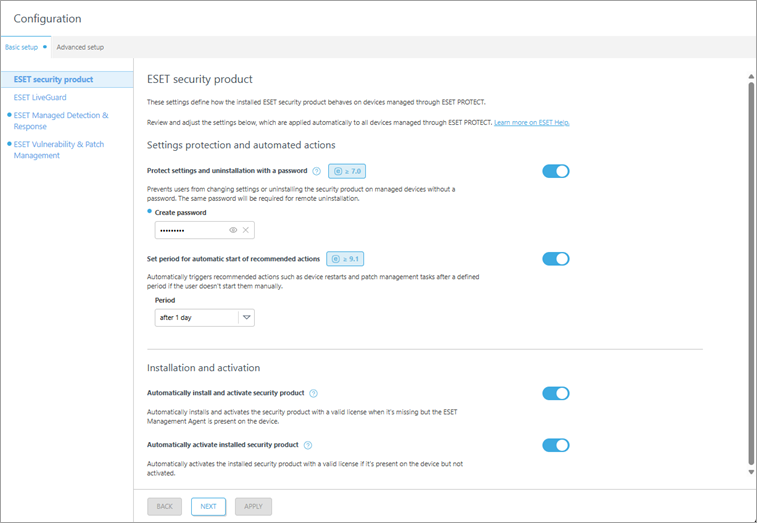This screenshot has height=523, width=757.
Task: Select ESET security product in sidebar
Action: pos(67,80)
